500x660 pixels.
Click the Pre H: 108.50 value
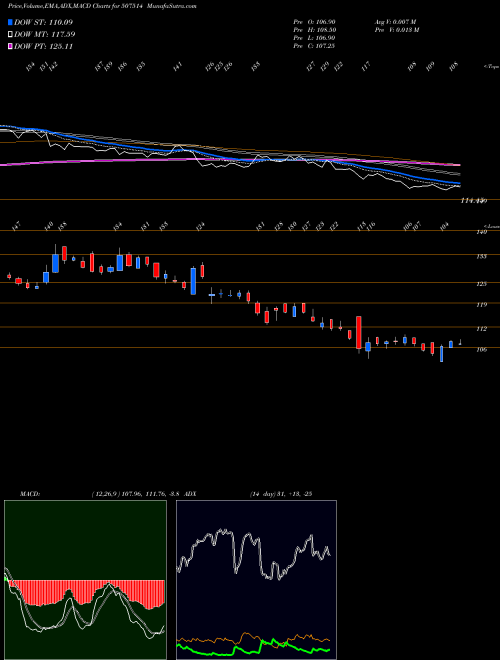[x=314, y=30]
